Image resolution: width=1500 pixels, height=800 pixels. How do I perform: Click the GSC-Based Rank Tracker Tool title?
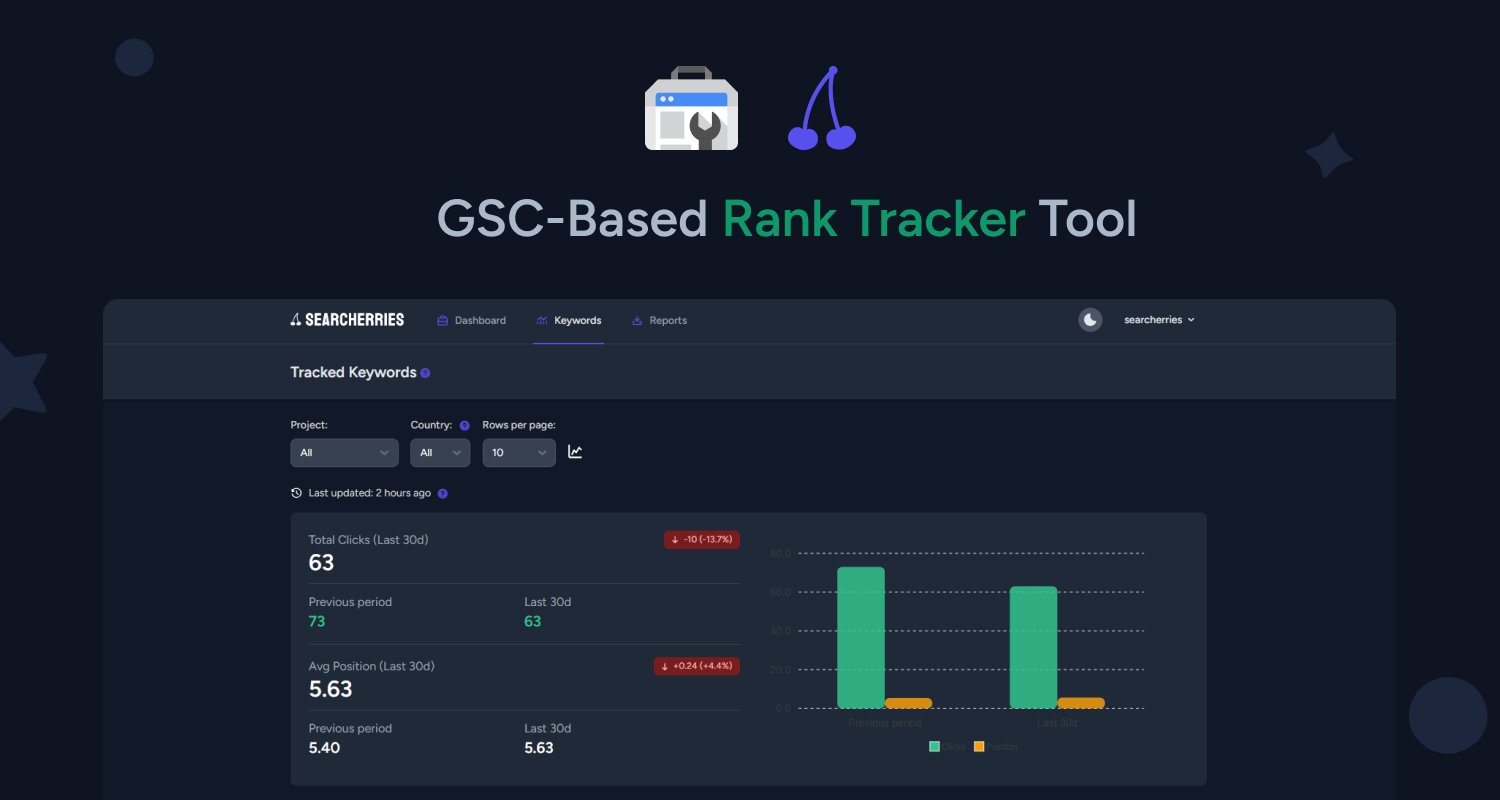[787, 219]
